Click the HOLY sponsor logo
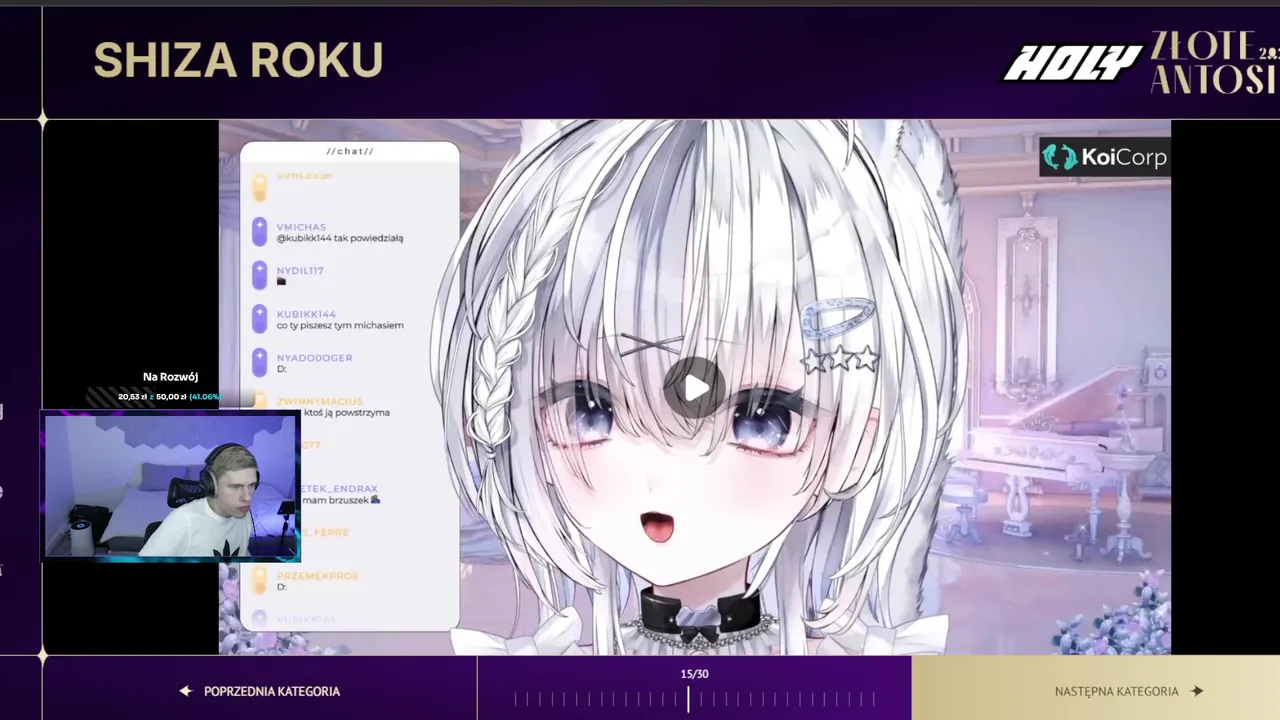1280x720 pixels. click(x=1072, y=64)
